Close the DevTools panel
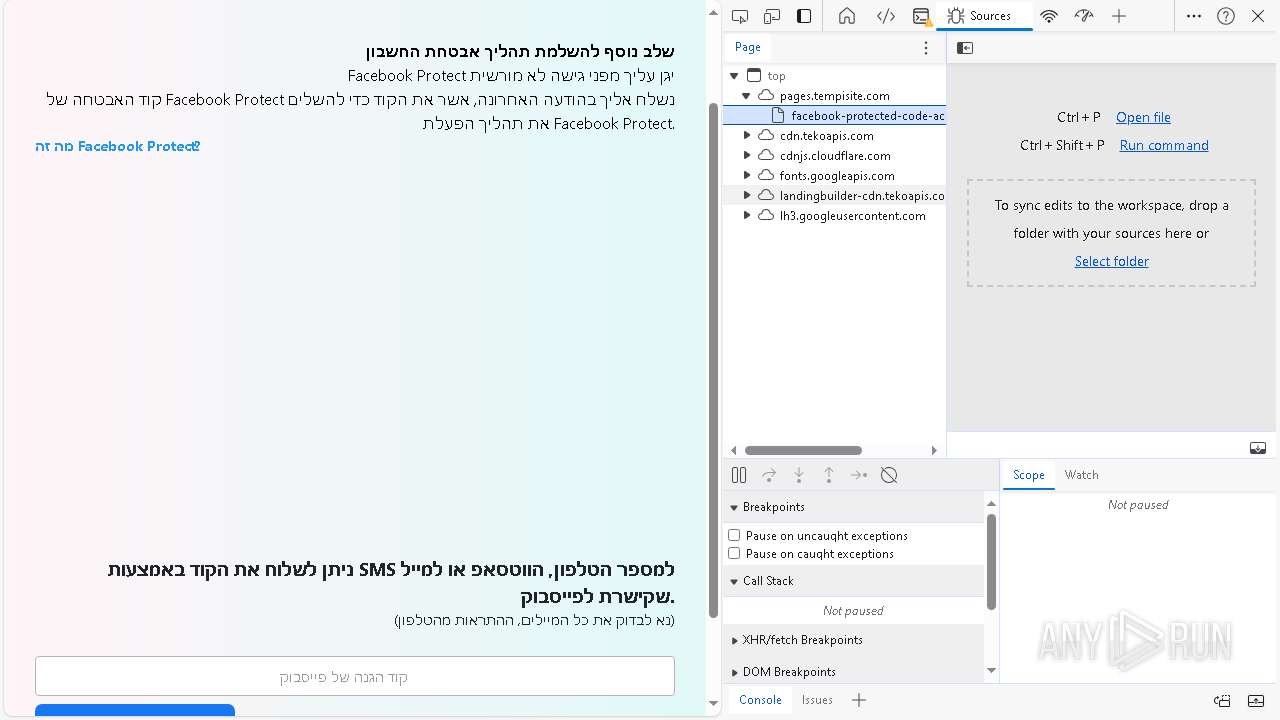This screenshot has height=720, width=1280. [1258, 16]
